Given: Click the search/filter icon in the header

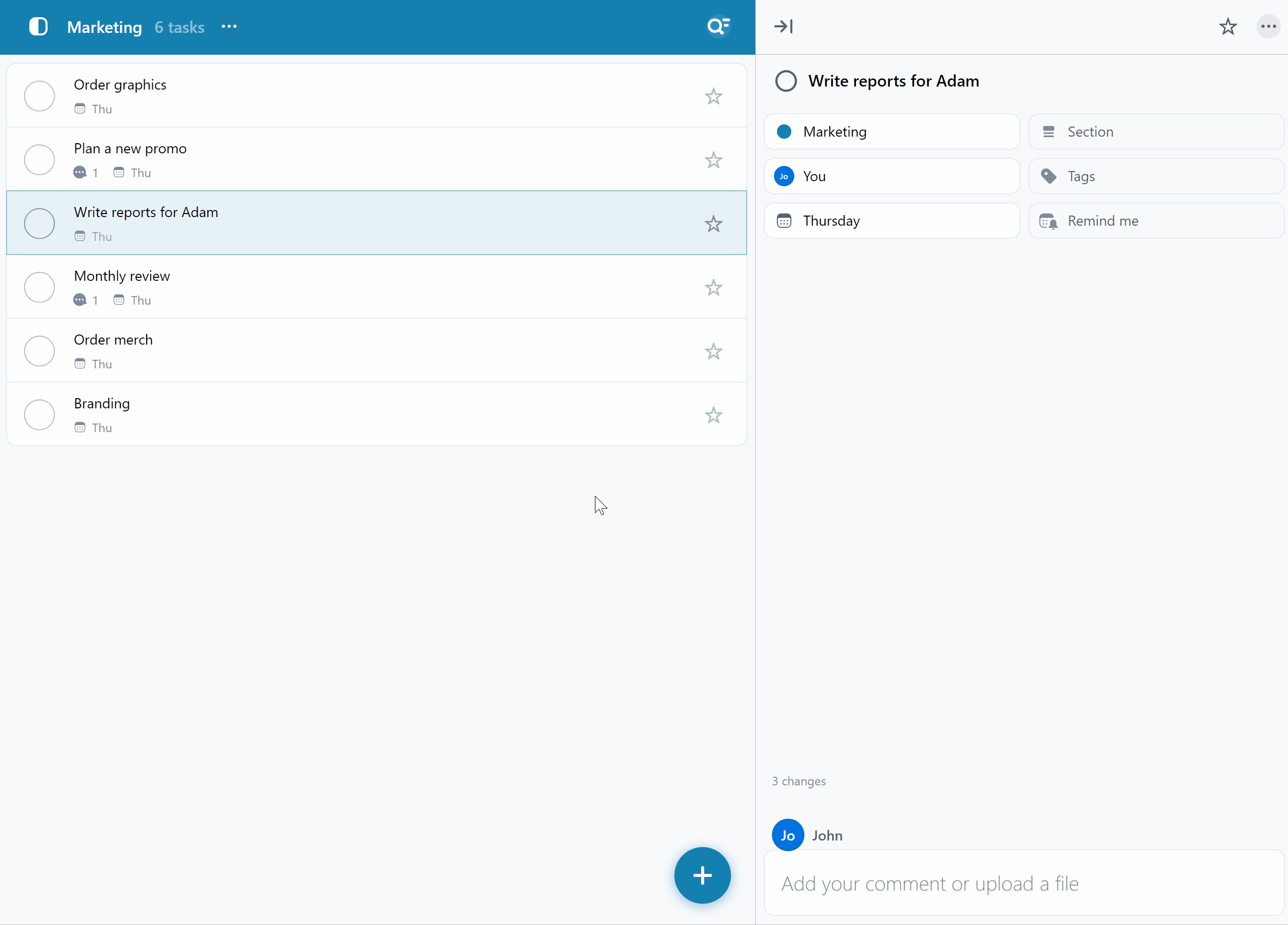Looking at the screenshot, I should (x=718, y=27).
